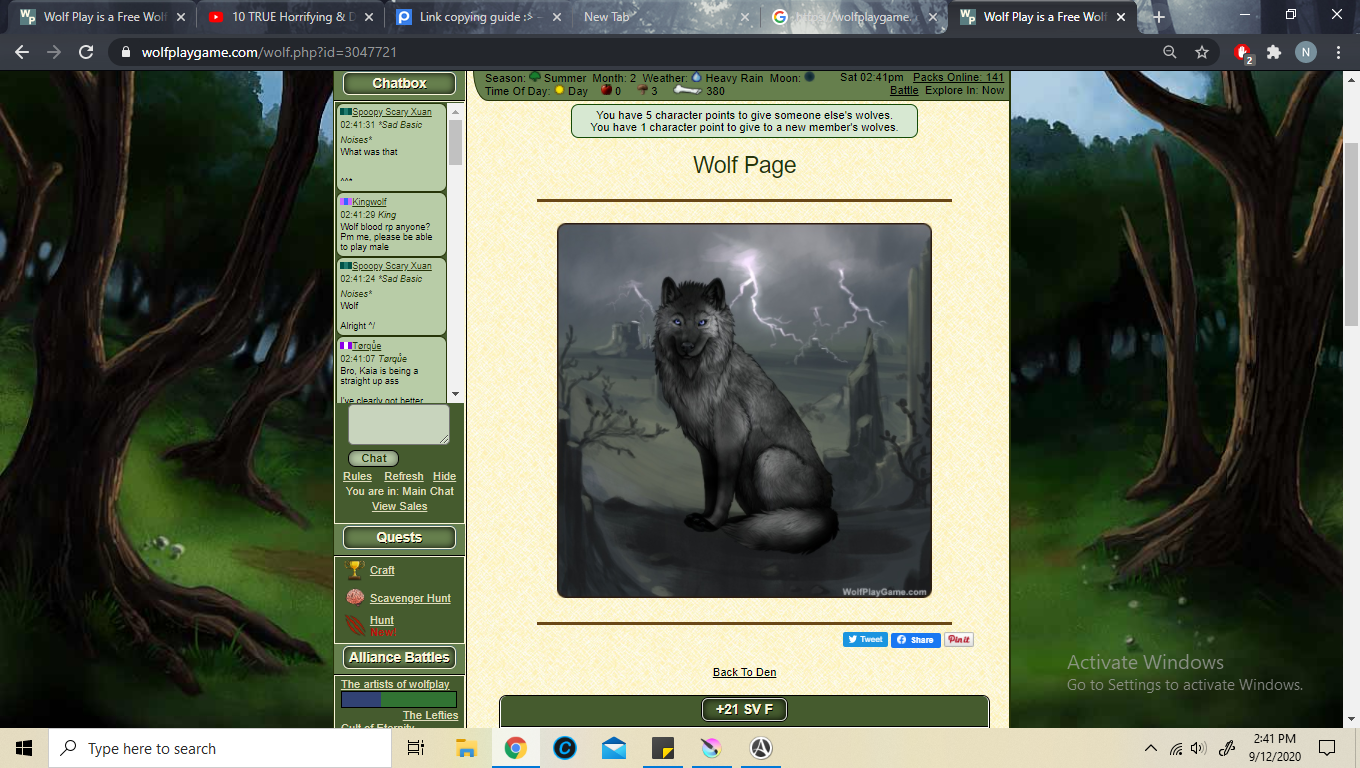Launch File Explorer from the taskbar

coord(466,748)
